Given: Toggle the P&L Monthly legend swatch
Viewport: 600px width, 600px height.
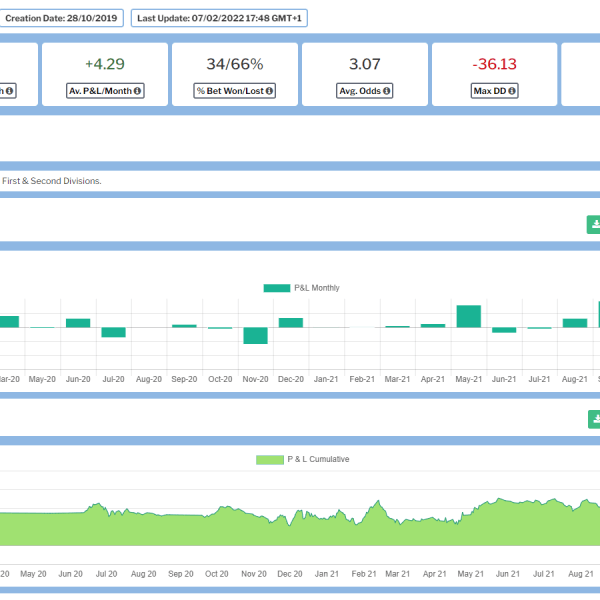Looking at the screenshot, I should (x=277, y=288).
